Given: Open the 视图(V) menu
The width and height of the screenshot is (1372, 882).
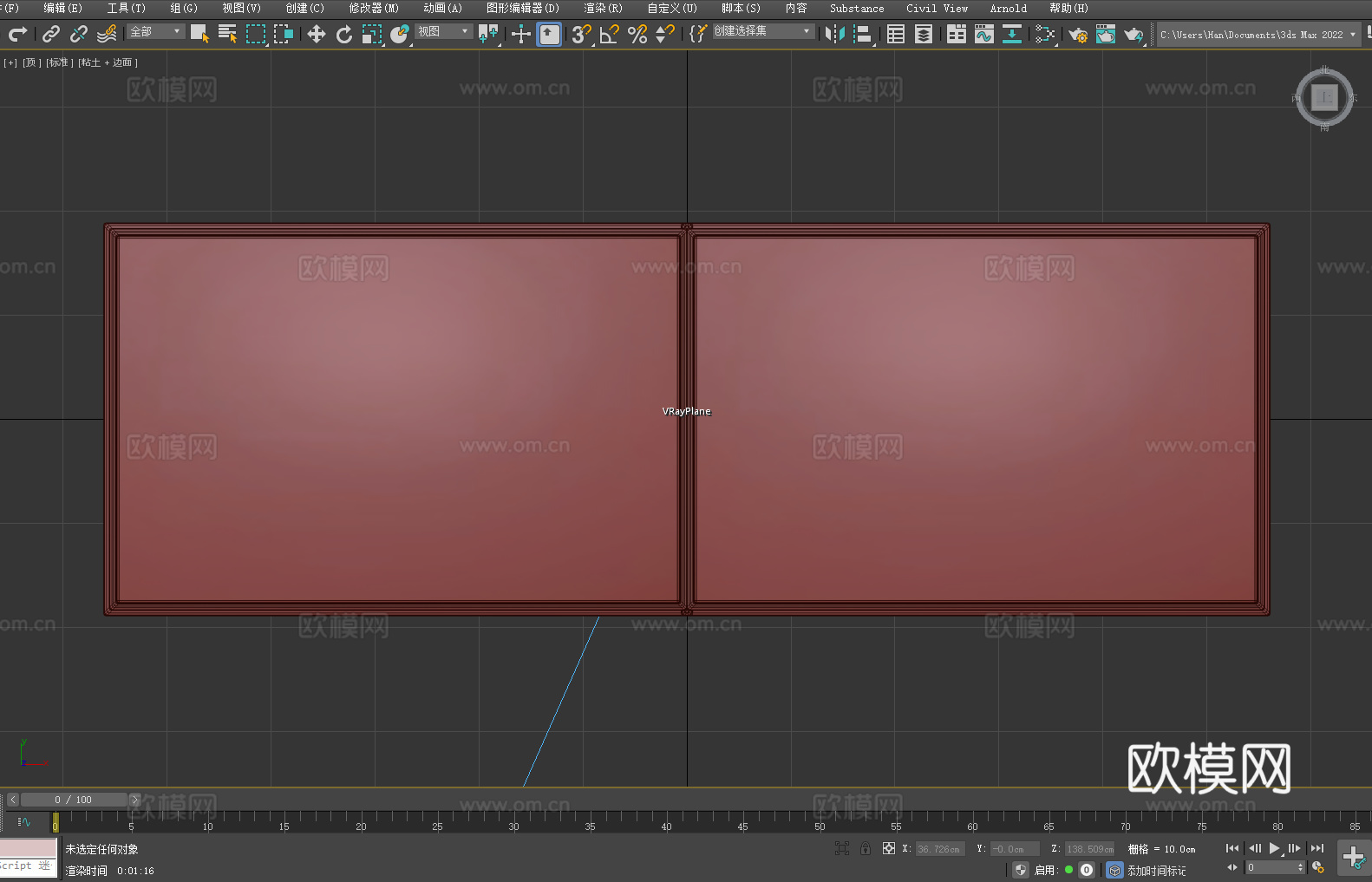Looking at the screenshot, I should (242, 8).
